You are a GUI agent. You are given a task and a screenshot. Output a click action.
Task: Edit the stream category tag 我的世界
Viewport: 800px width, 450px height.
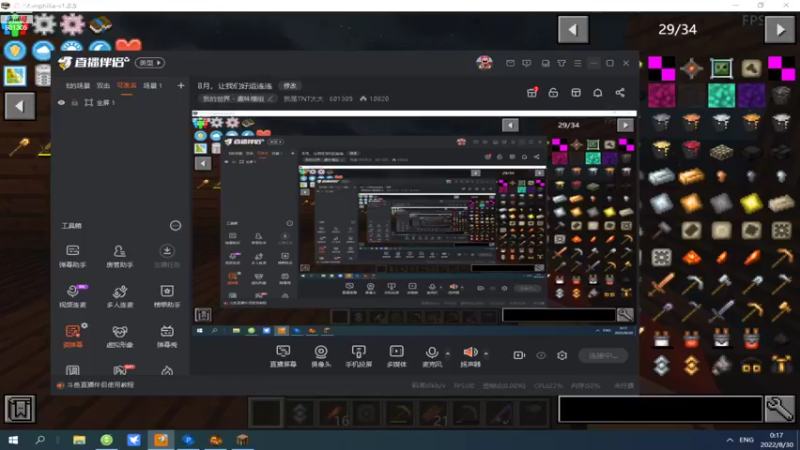pyautogui.click(x=237, y=98)
